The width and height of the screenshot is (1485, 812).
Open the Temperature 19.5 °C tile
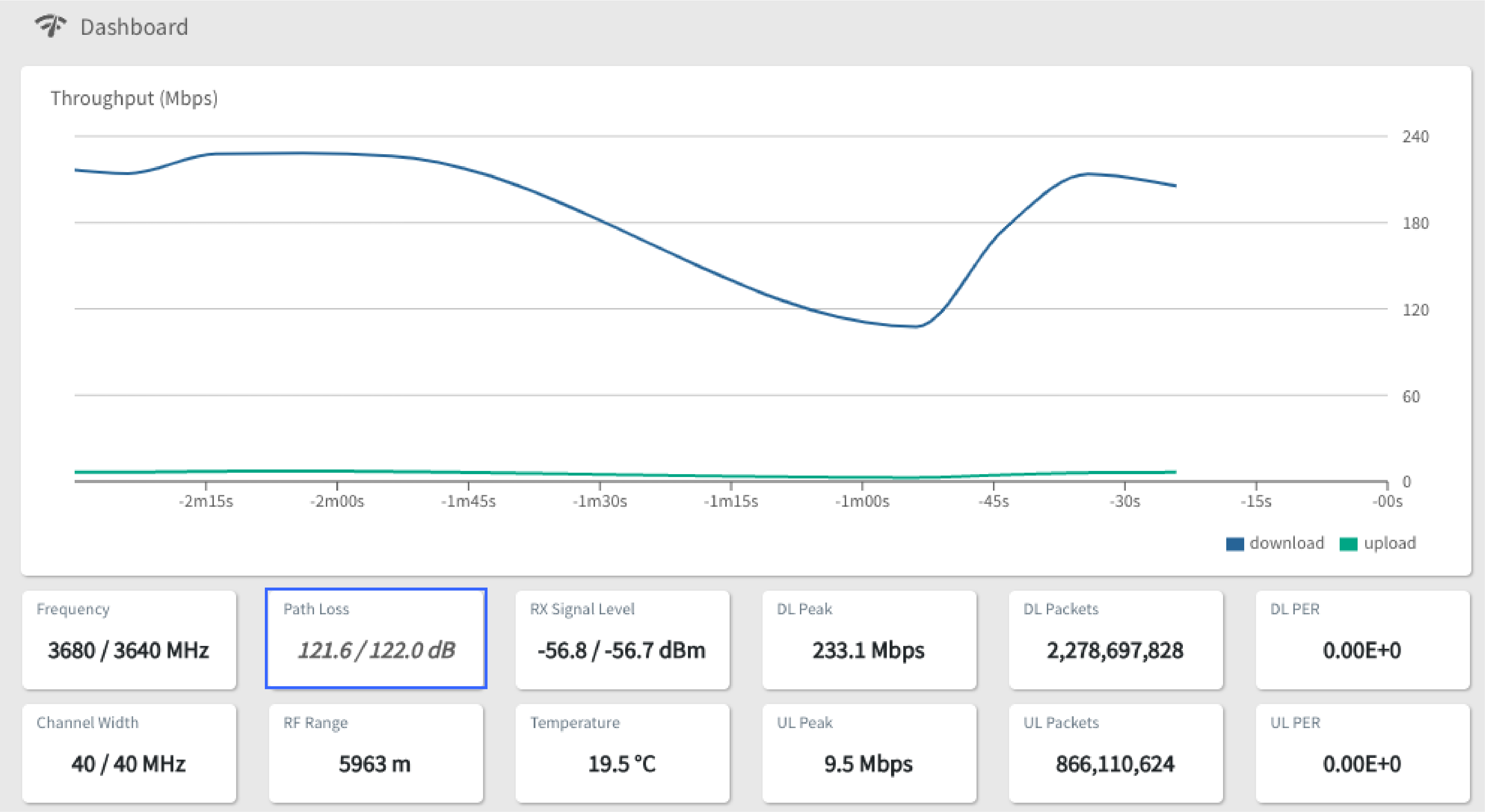pyautogui.click(x=623, y=753)
